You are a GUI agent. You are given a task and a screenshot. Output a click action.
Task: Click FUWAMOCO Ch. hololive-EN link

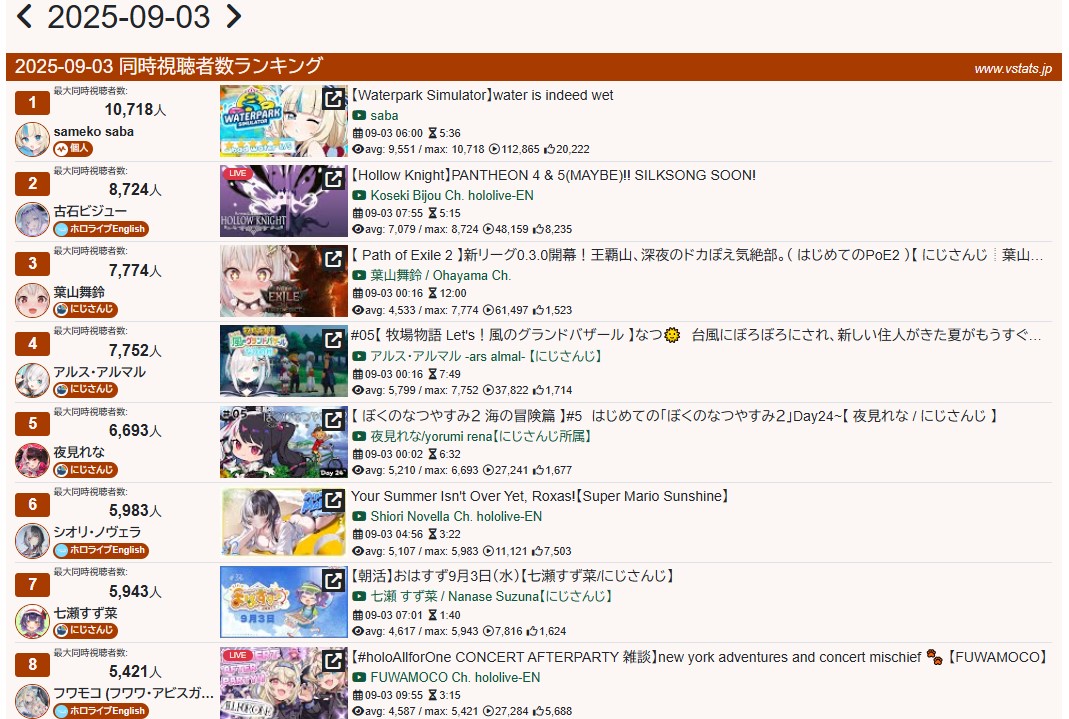[455, 677]
